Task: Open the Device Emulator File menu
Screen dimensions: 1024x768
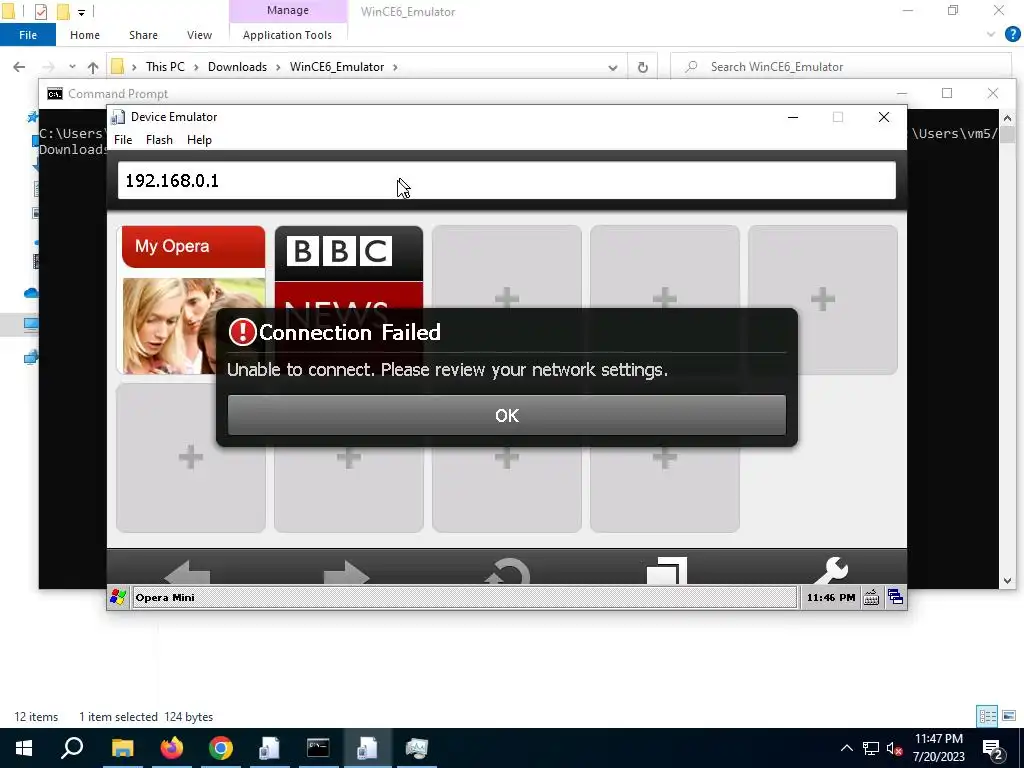Action: coord(123,140)
